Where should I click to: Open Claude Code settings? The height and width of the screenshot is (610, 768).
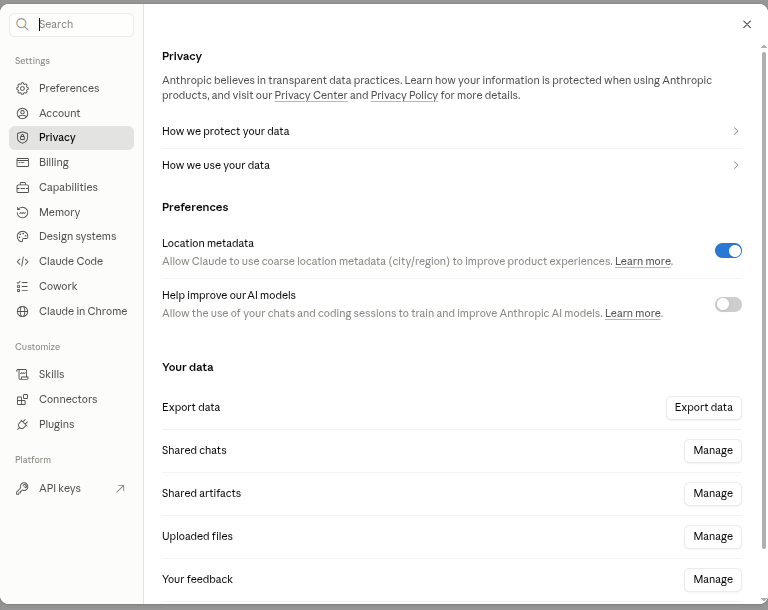point(72,262)
